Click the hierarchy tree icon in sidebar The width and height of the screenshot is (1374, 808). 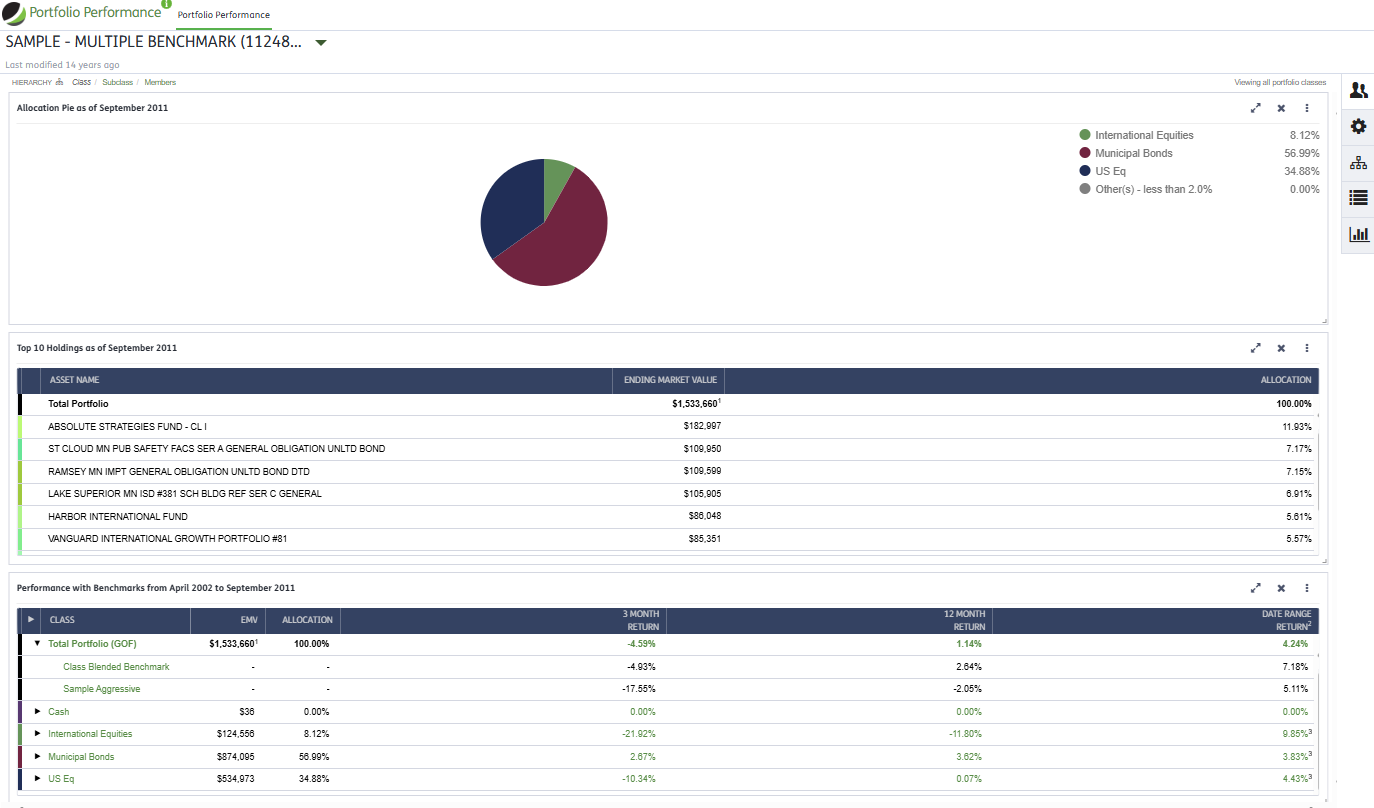1358,162
